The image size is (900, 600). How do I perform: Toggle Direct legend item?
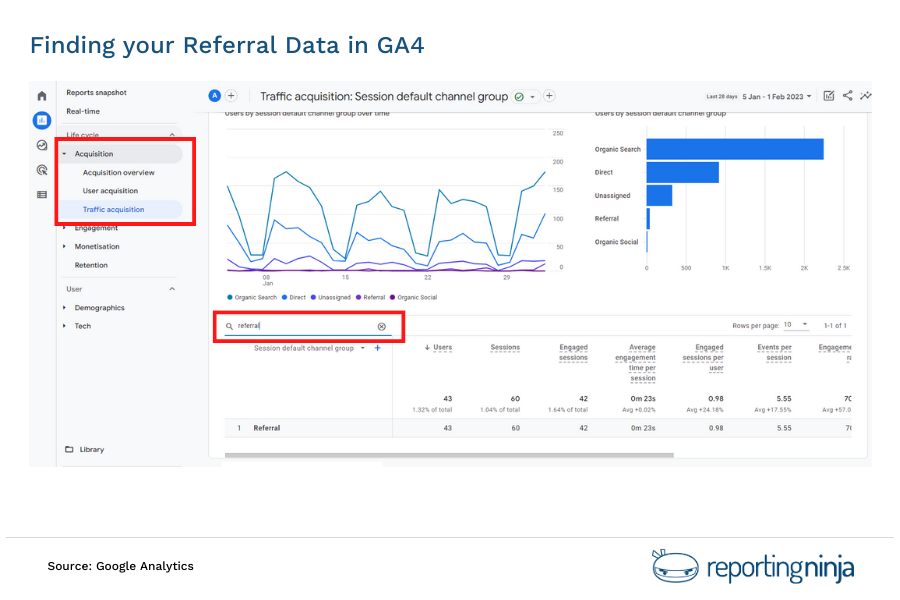pos(294,297)
